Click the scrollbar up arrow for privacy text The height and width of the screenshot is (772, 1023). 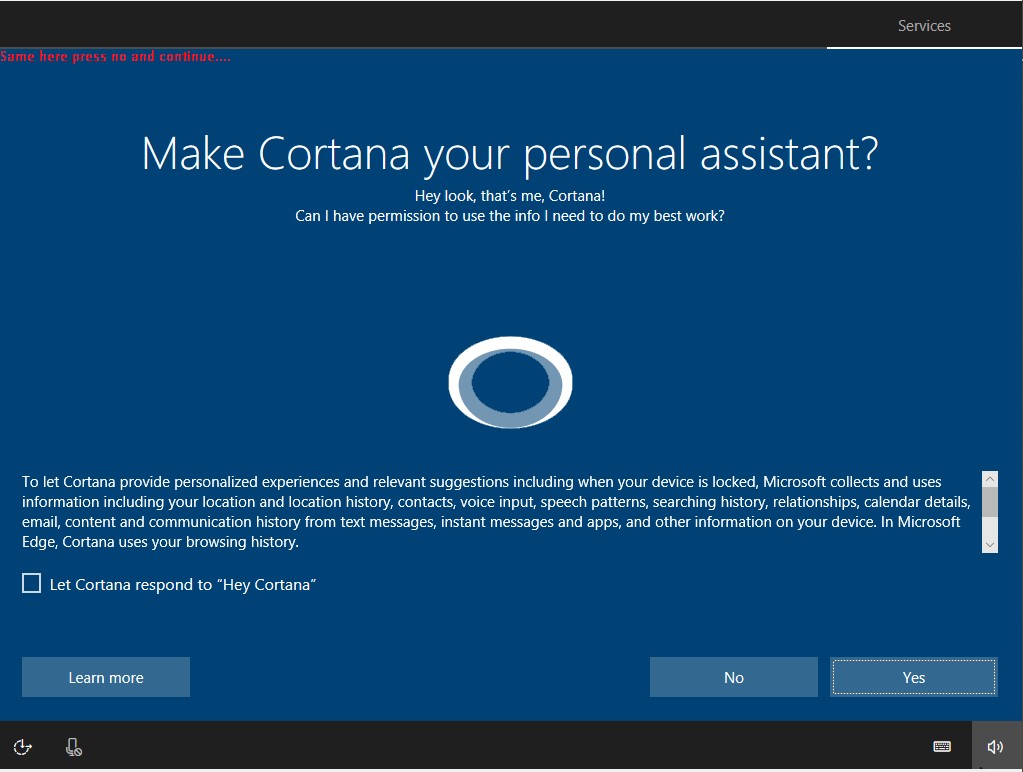(990, 479)
